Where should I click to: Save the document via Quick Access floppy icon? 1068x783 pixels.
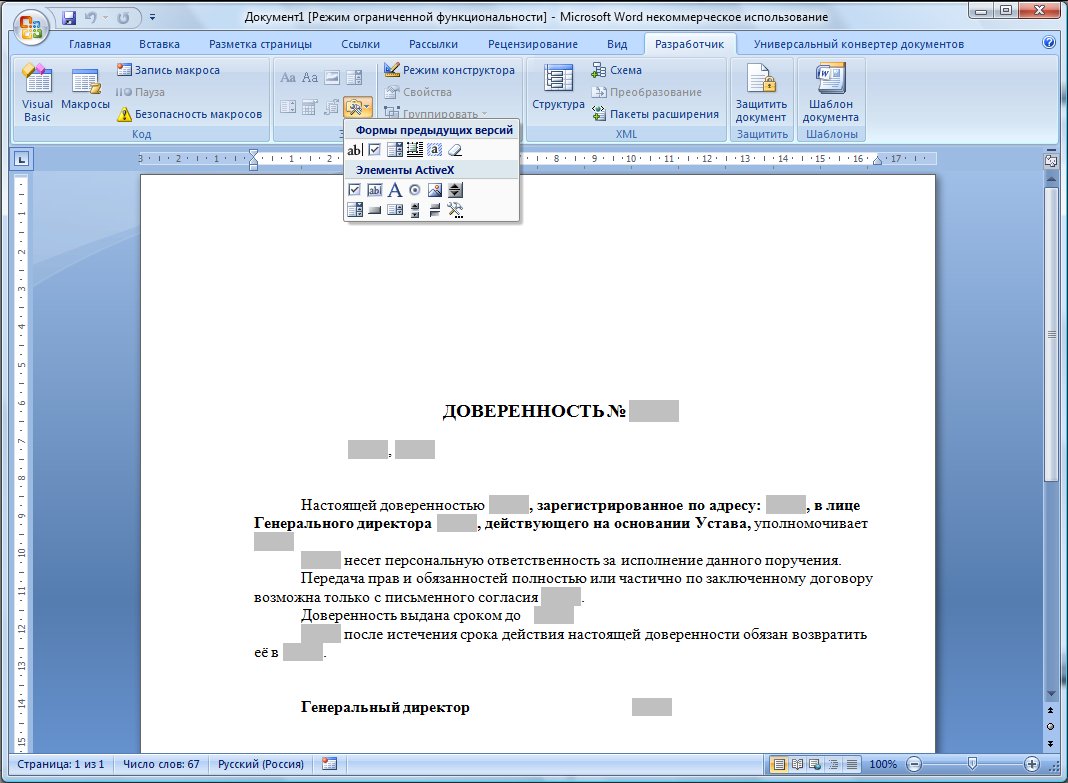coord(69,17)
